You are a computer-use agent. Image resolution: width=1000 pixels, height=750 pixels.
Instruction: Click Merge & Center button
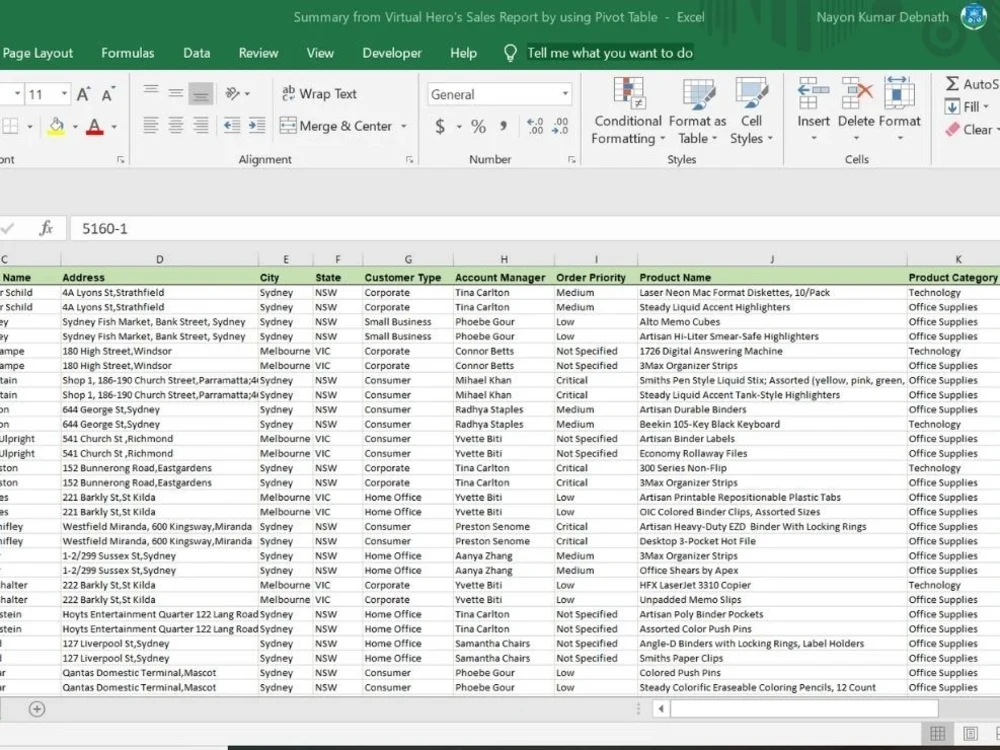coord(335,126)
